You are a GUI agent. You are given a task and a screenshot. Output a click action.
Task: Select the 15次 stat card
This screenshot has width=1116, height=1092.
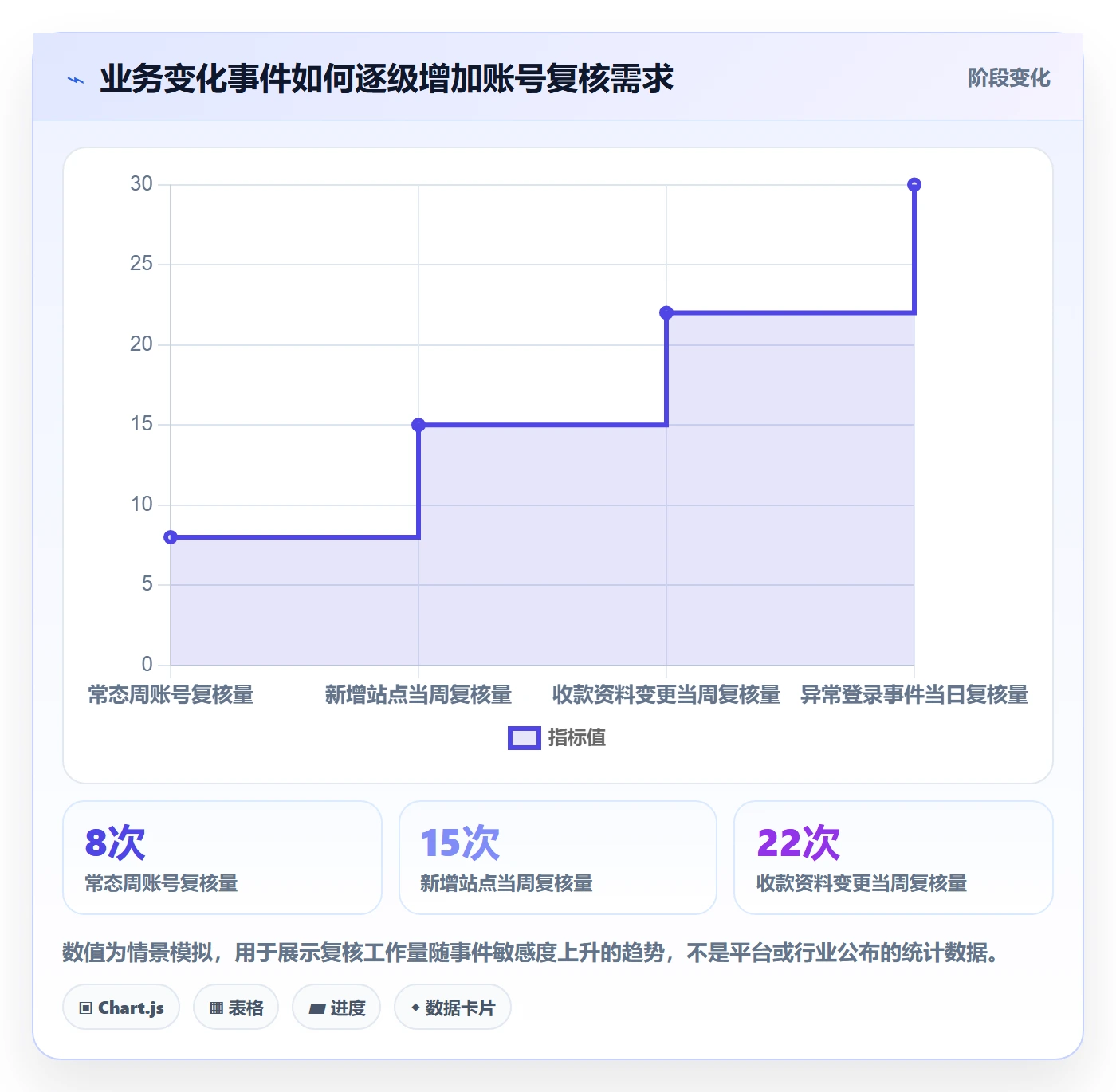558,858
